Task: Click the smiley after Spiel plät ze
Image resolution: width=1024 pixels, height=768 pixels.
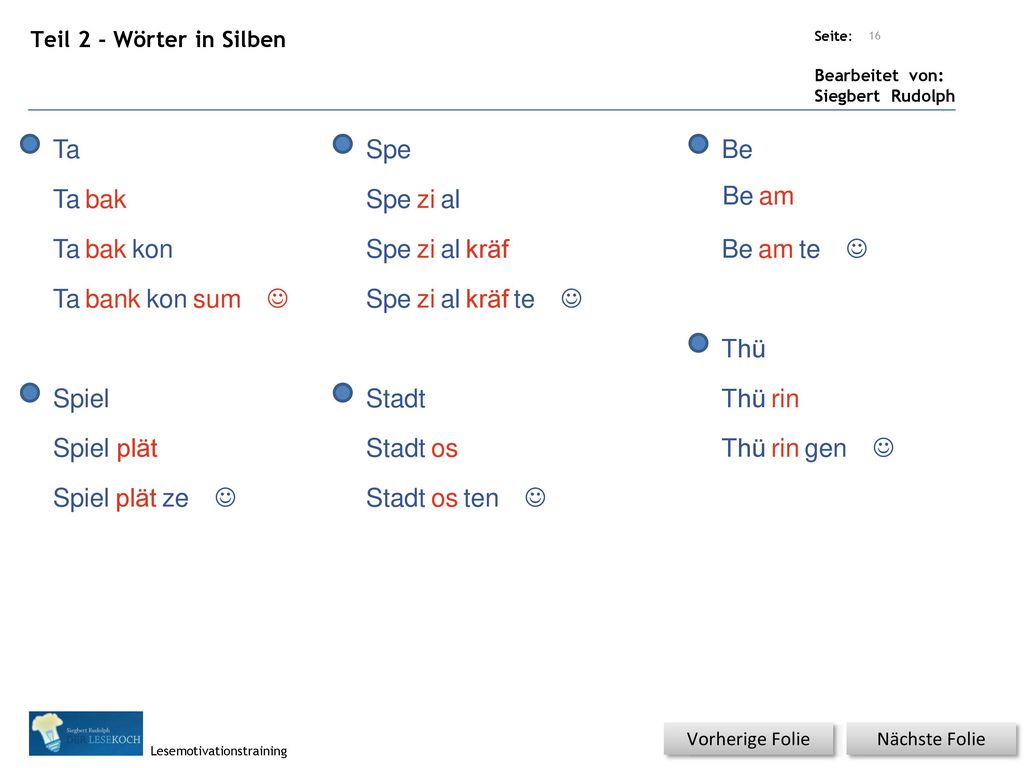Action: (225, 497)
